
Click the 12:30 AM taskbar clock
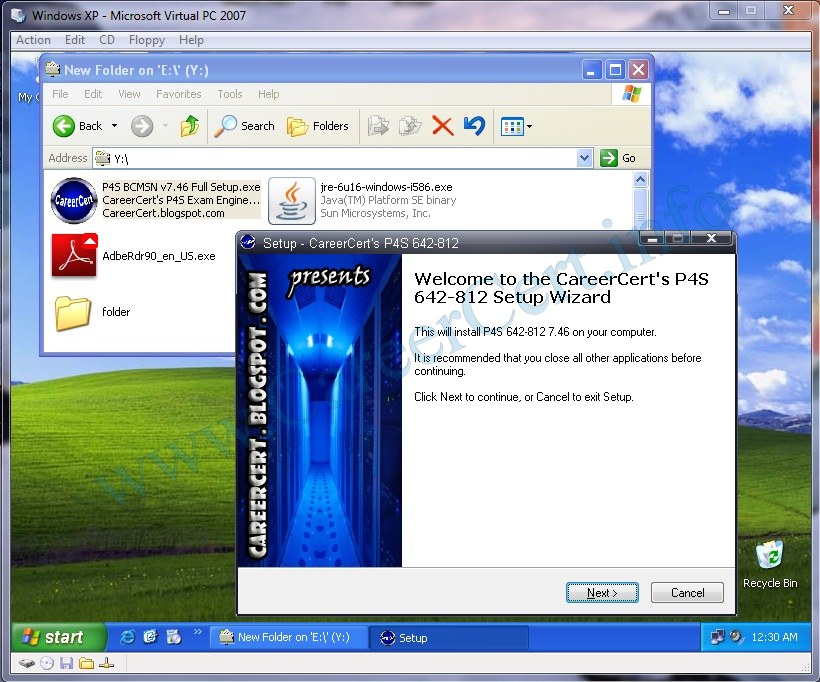pyautogui.click(x=774, y=637)
